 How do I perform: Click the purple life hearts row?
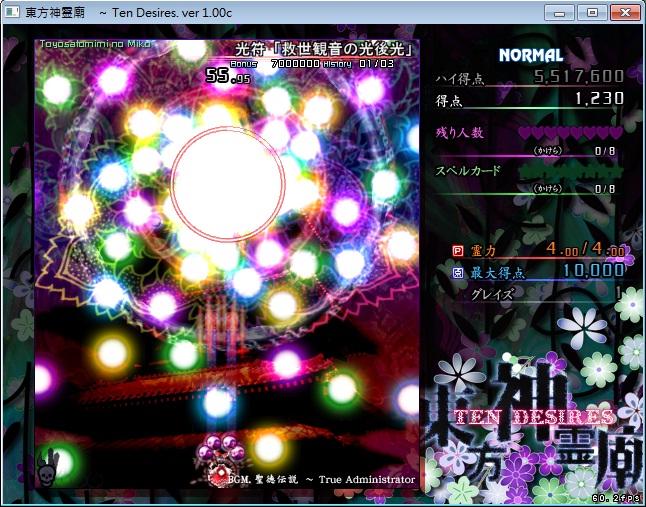point(571,133)
